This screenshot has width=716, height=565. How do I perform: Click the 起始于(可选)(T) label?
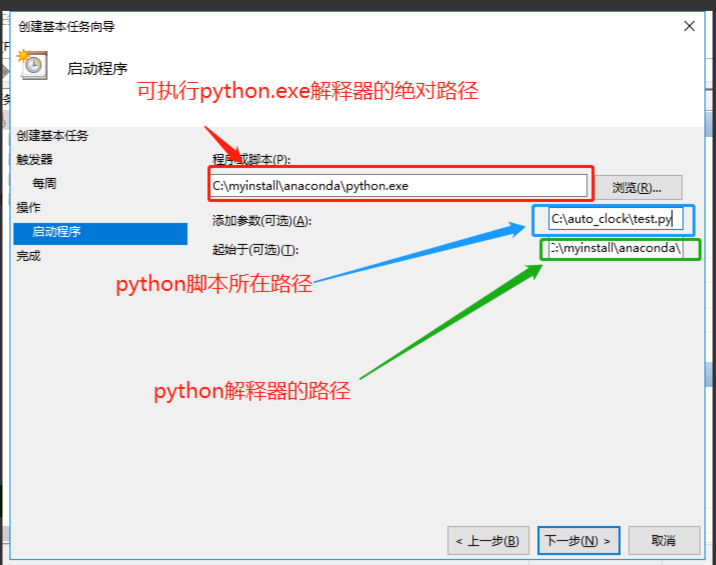click(256, 250)
